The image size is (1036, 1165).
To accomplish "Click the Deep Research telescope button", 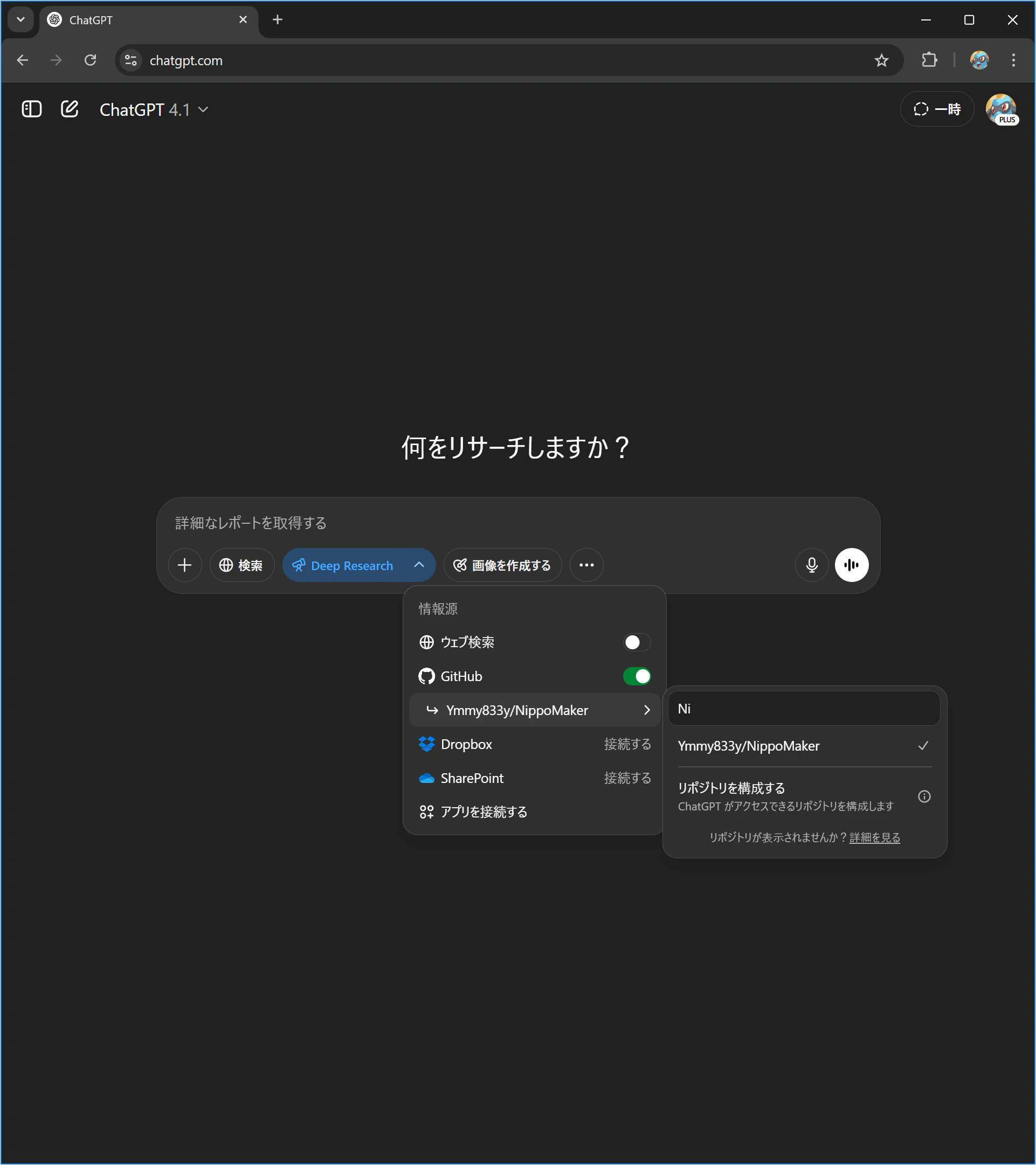I will (x=343, y=565).
